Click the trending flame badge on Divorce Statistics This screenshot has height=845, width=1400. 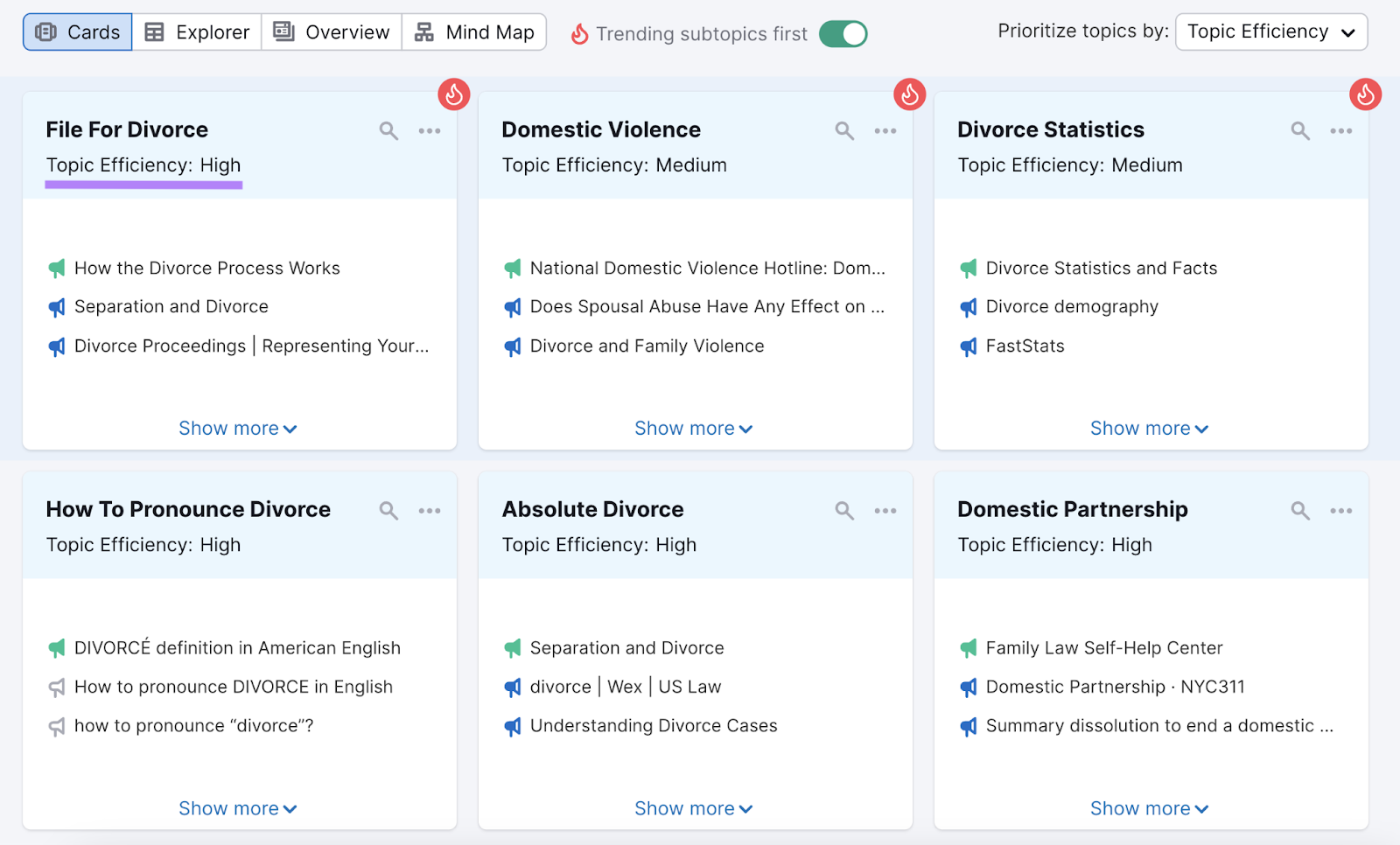pyautogui.click(x=1364, y=94)
